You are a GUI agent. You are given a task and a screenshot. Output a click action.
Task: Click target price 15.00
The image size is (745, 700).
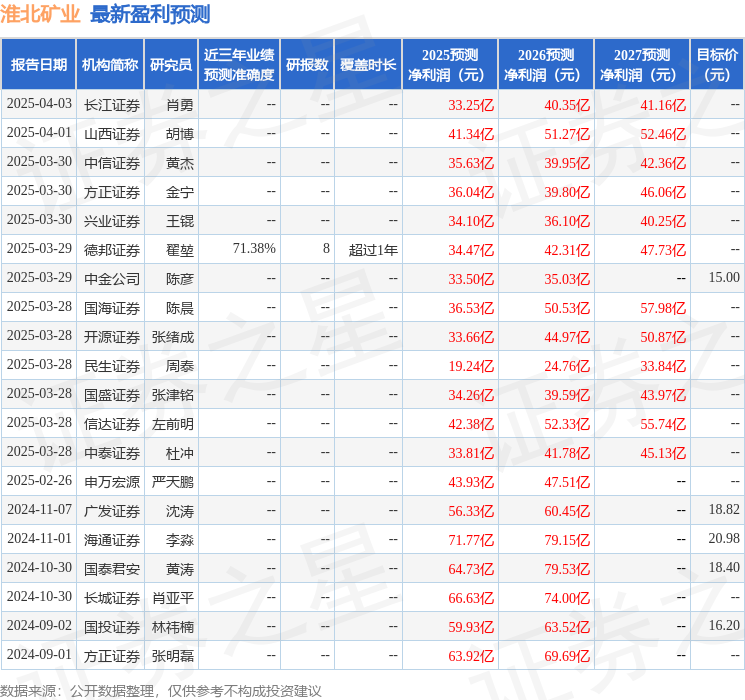(x=724, y=278)
